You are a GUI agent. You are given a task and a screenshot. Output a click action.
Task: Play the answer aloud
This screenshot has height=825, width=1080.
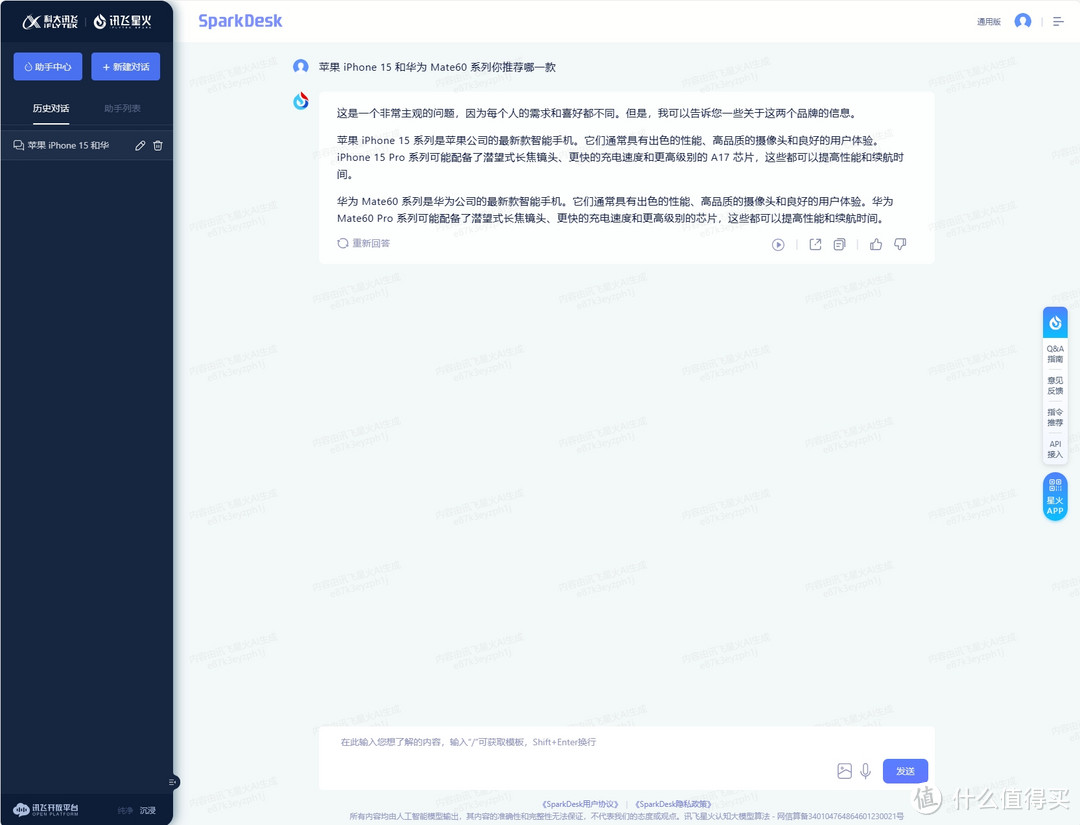click(x=778, y=244)
